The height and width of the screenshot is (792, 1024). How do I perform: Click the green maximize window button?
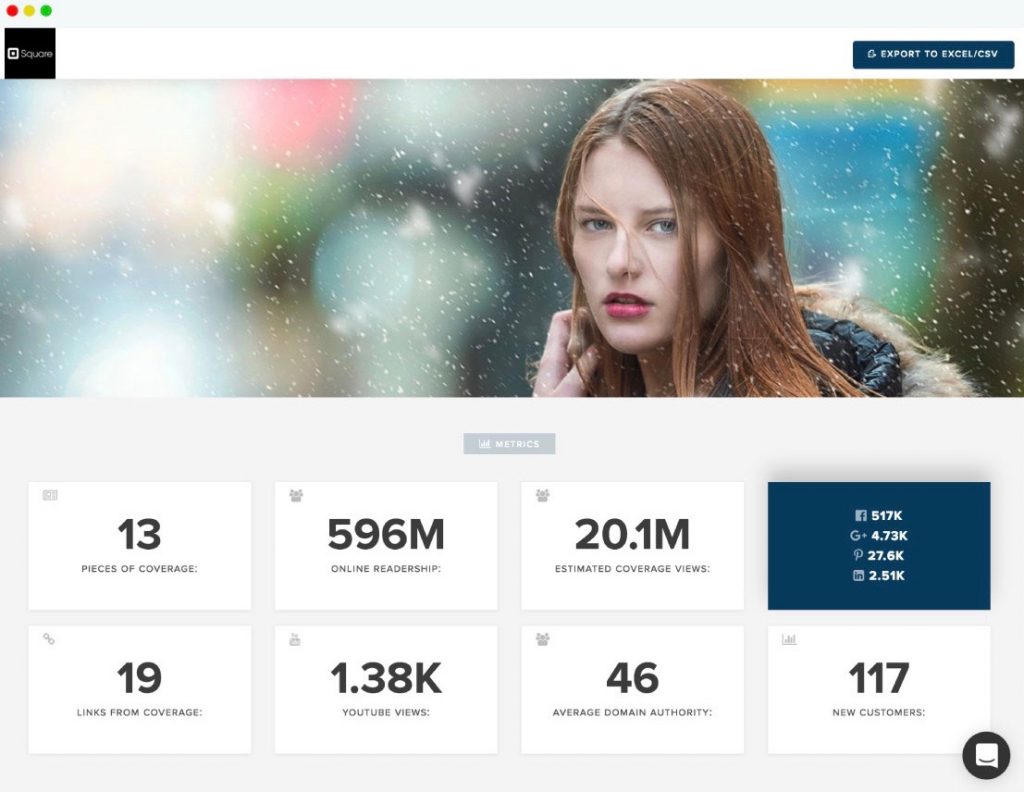coord(46,10)
